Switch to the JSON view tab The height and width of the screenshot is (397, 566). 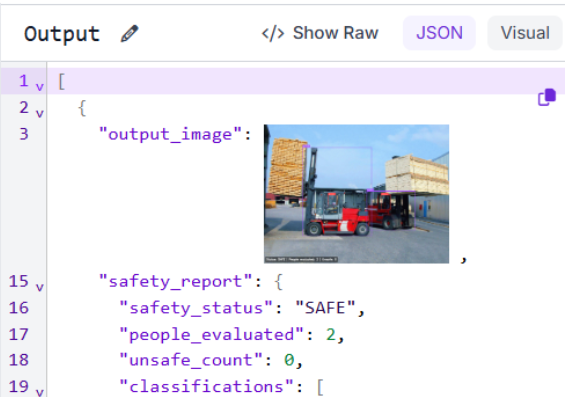click(x=439, y=33)
